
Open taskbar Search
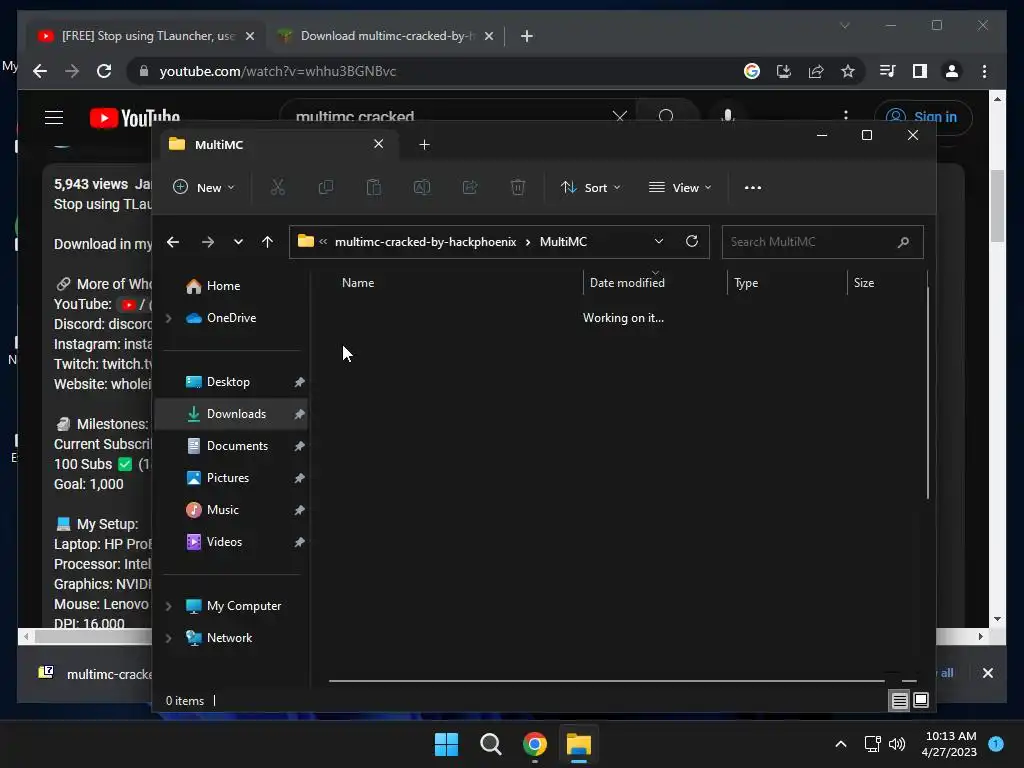(x=490, y=744)
